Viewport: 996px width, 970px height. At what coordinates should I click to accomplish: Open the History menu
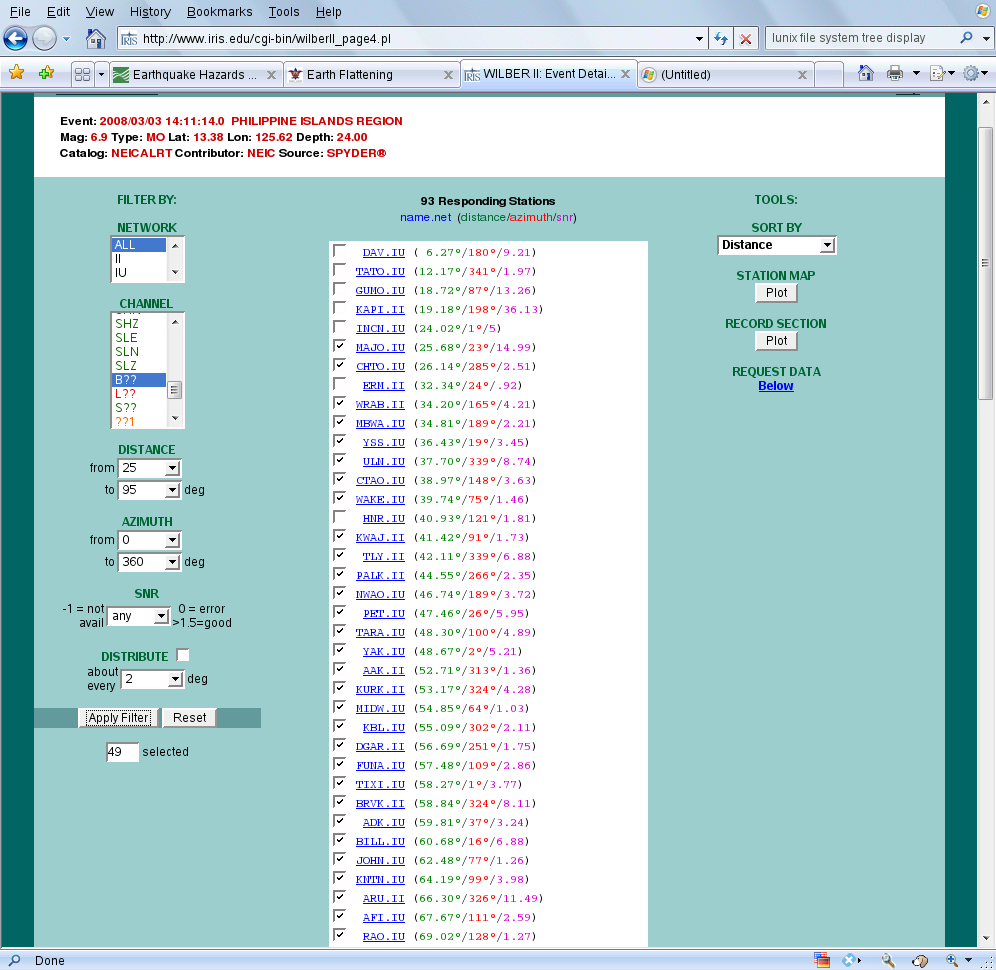pos(150,11)
